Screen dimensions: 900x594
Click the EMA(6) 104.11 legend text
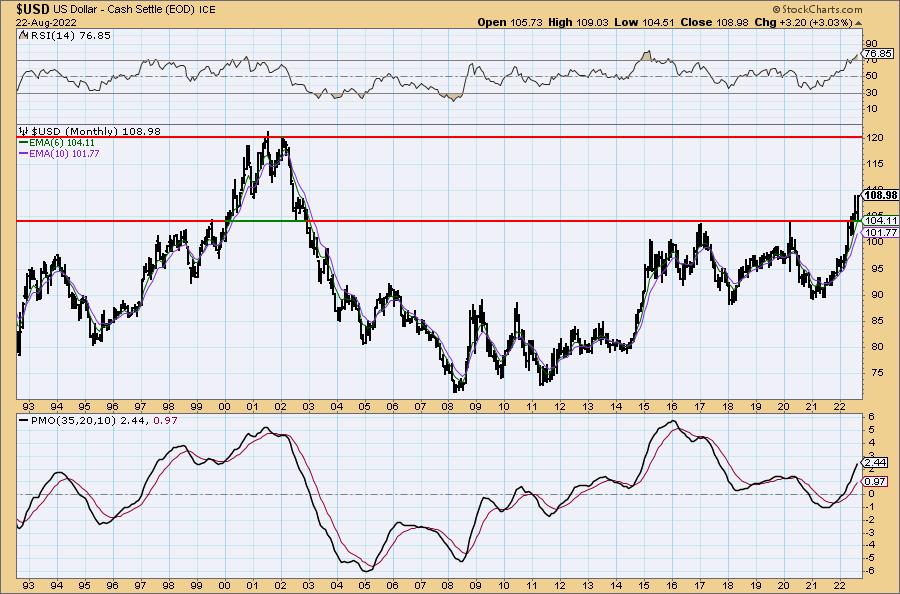click(61, 142)
